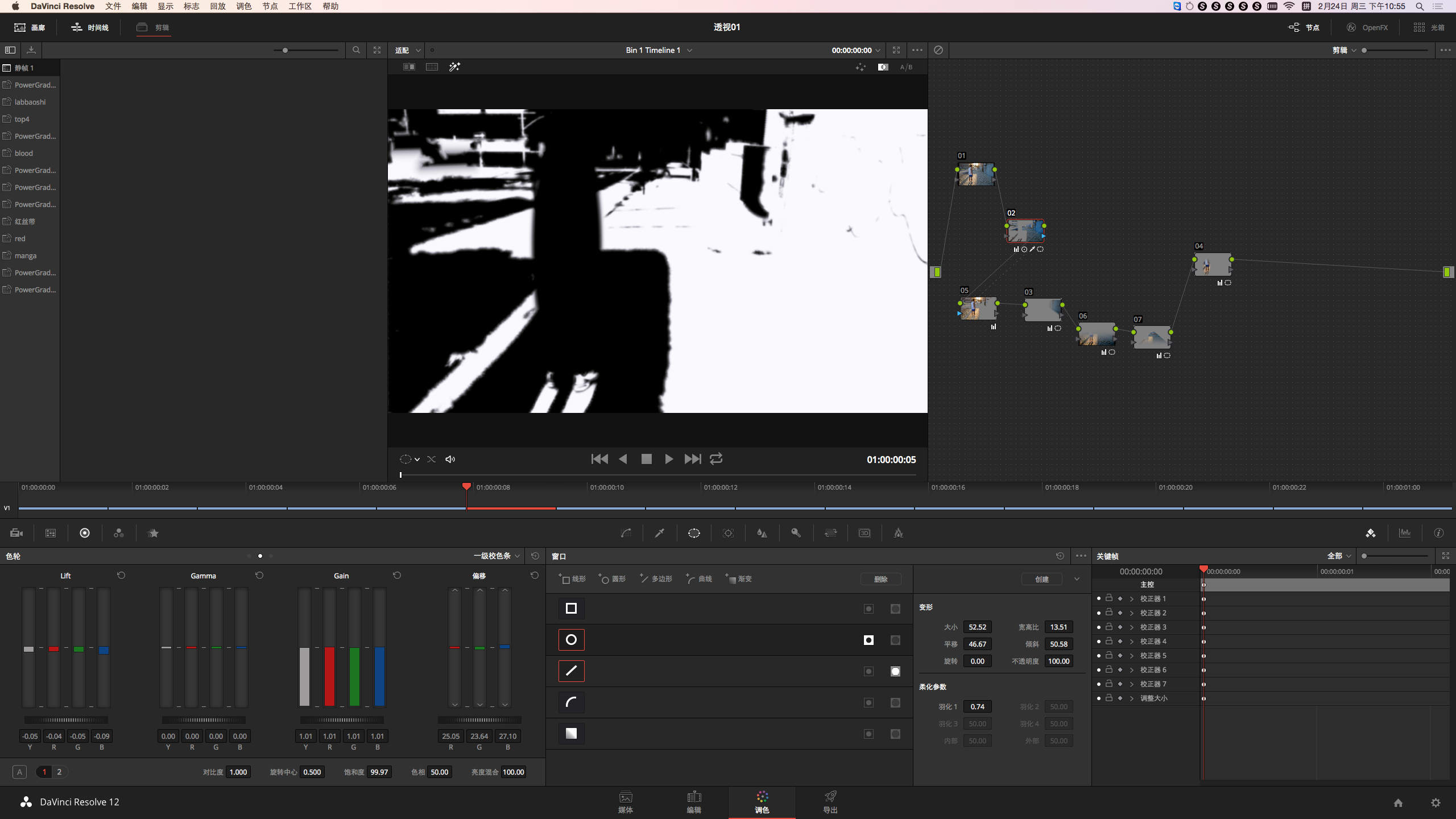The height and width of the screenshot is (819, 1456).
Task: Open the RGB mixer palette icon
Action: coord(118,533)
